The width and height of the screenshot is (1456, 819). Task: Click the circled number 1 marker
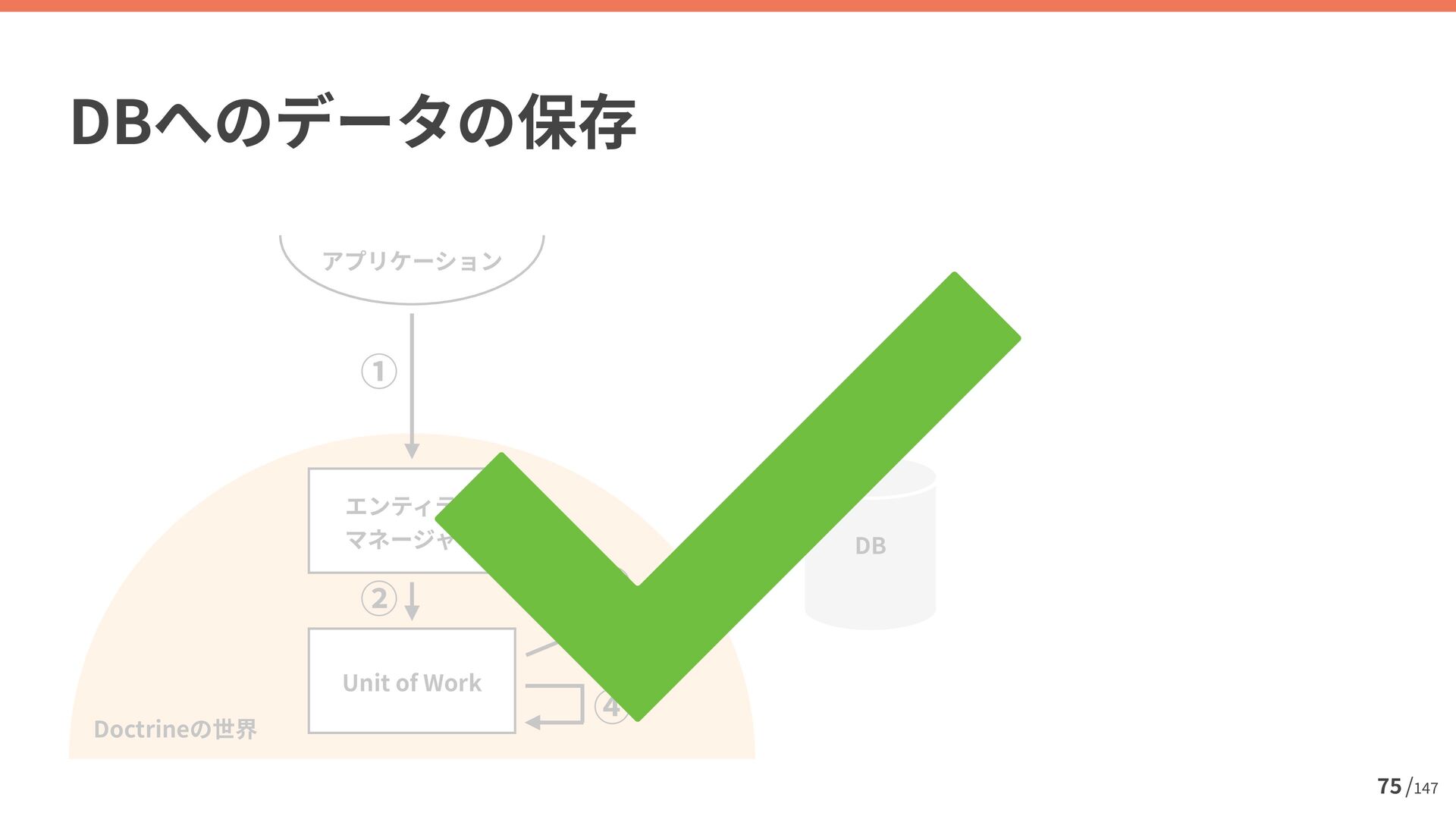pos(379,372)
